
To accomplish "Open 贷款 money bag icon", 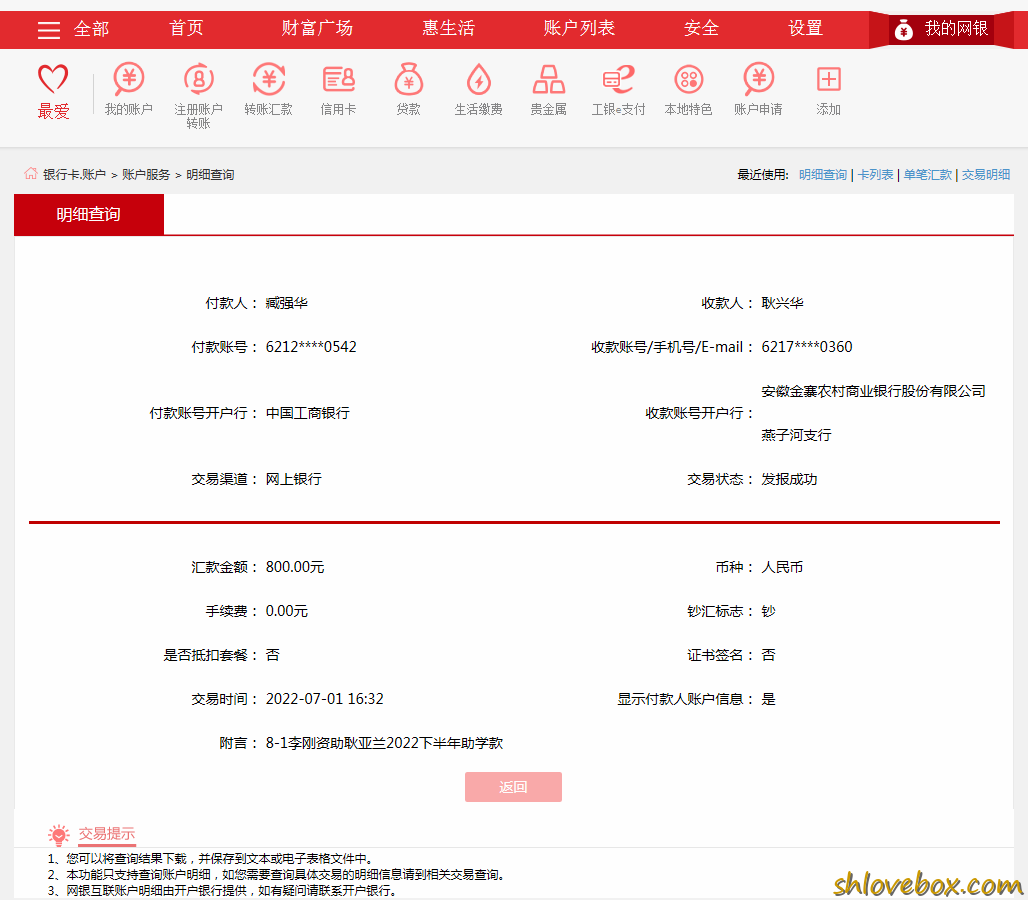I will pos(408,79).
